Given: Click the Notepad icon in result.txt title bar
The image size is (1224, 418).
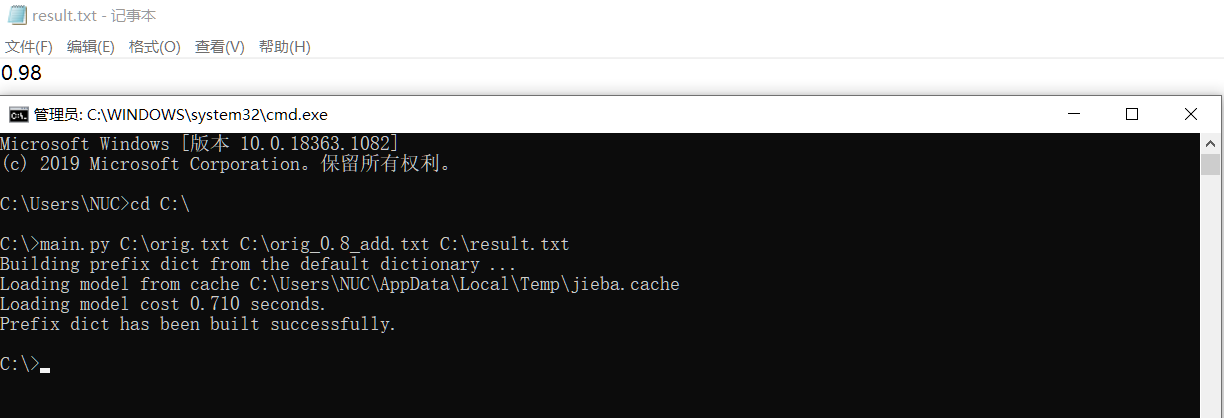Looking at the screenshot, I should (x=16, y=16).
